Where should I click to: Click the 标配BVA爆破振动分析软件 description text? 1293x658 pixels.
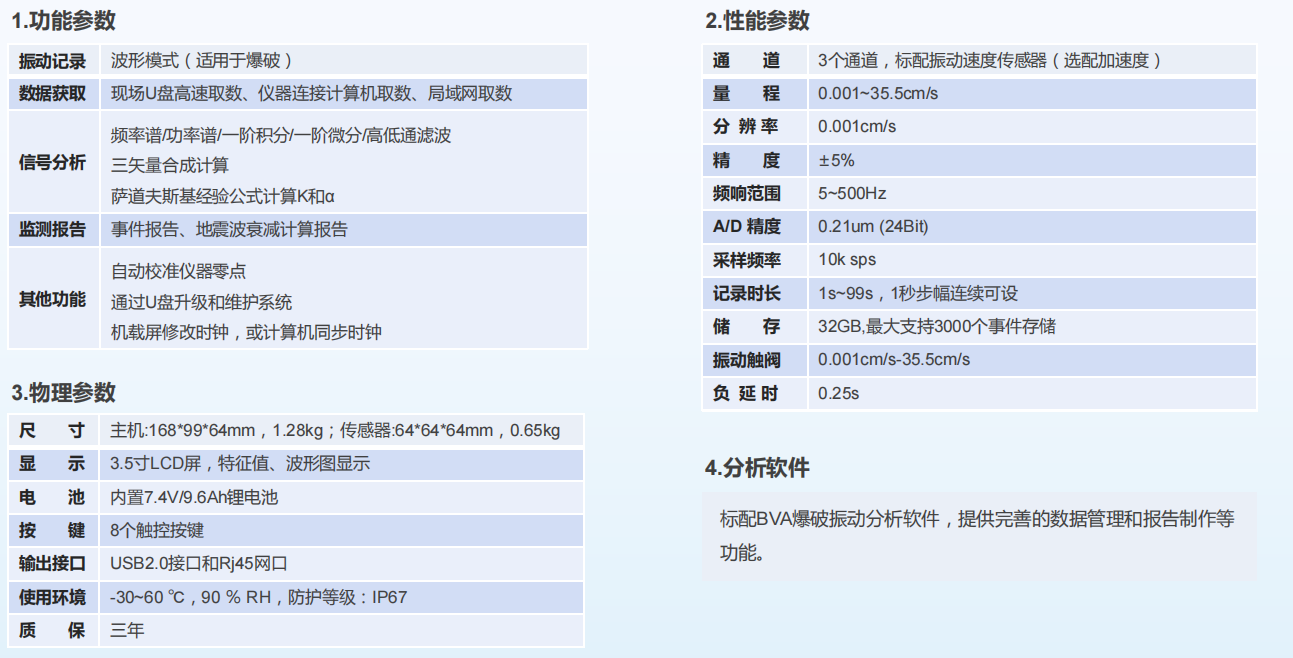(x=976, y=519)
